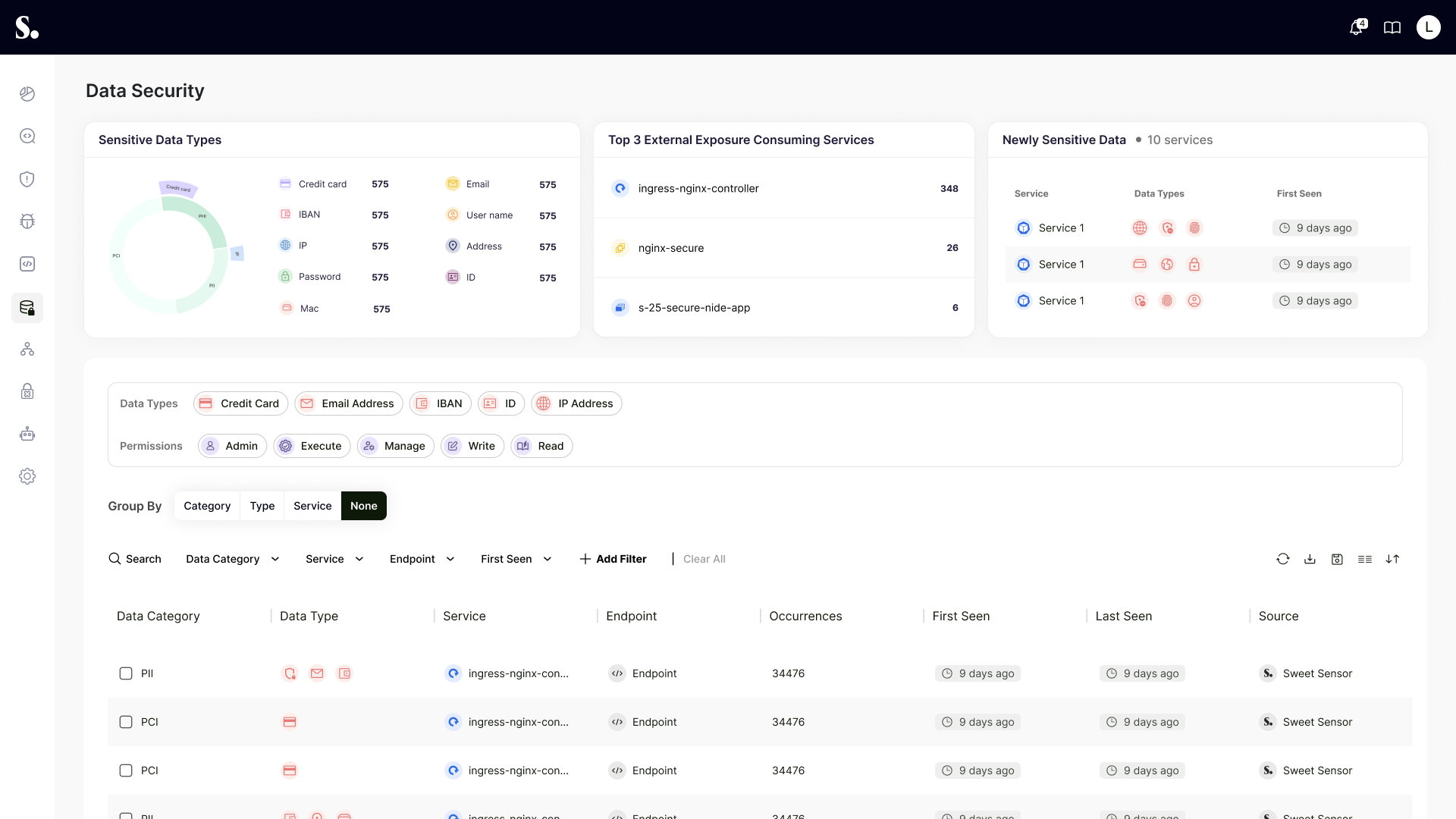1456x819 pixels.
Task: Click s-25-secure-nide-app service icon
Action: click(620, 308)
